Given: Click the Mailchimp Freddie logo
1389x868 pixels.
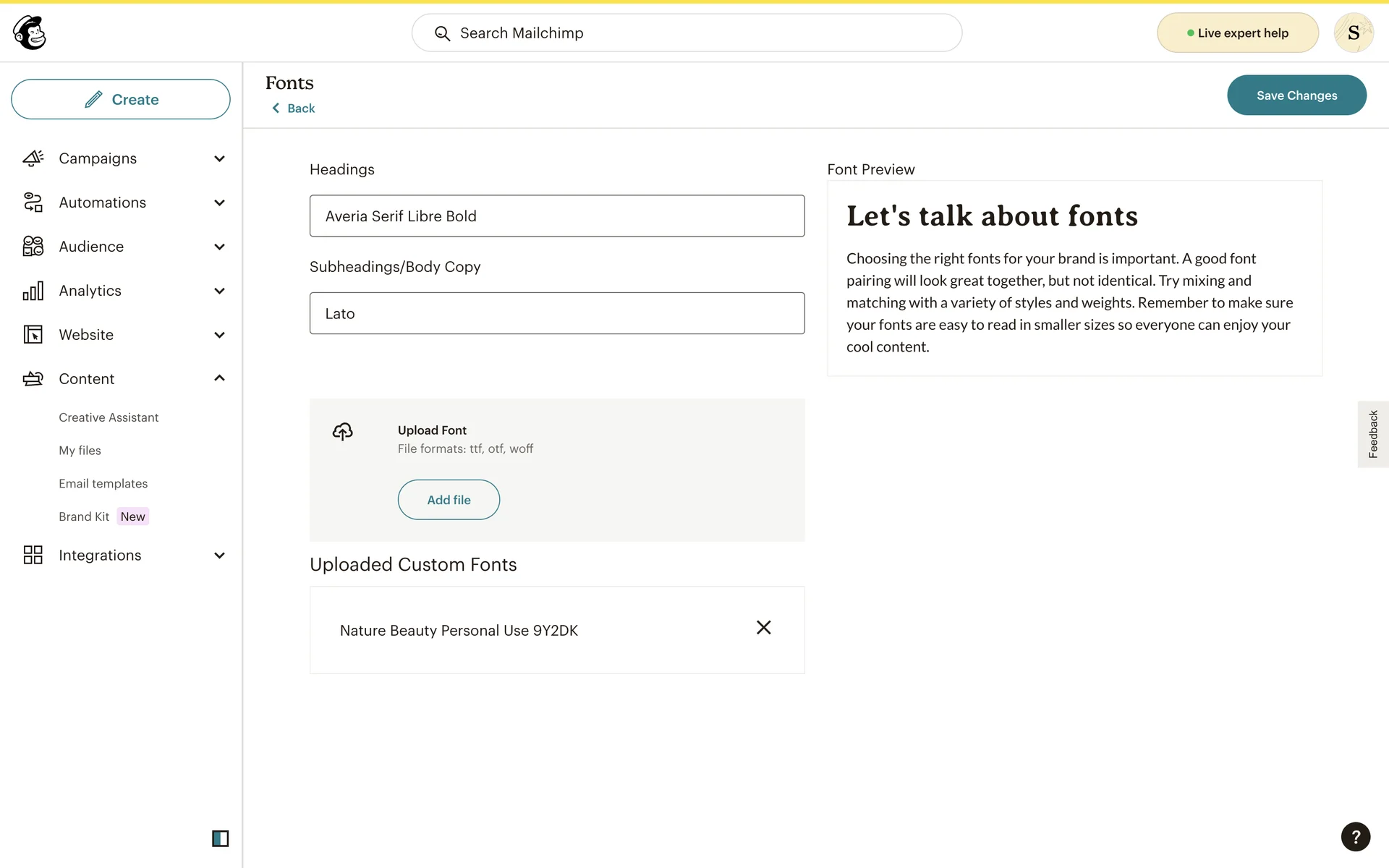Looking at the screenshot, I should coord(30,33).
